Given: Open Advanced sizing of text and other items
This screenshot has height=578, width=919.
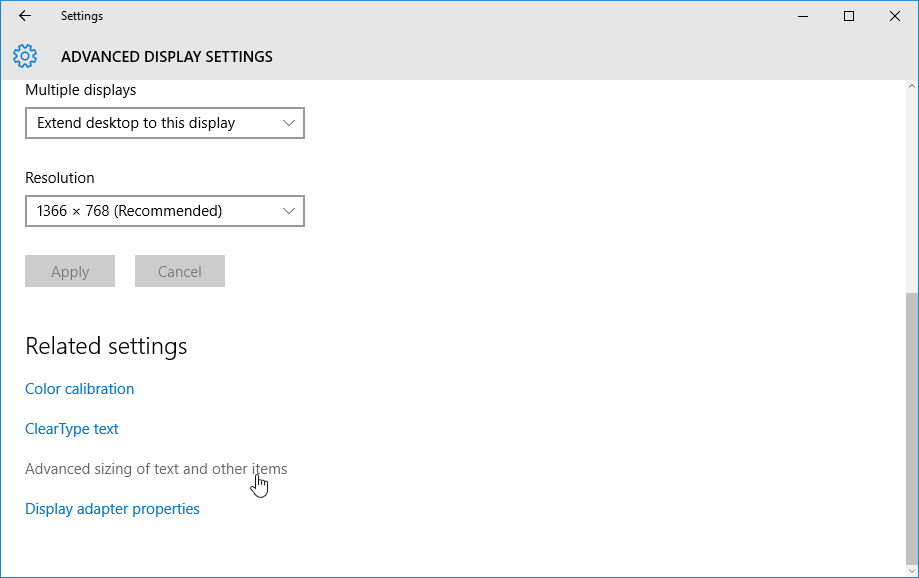Looking at the screenshot, I should point(156,469).
